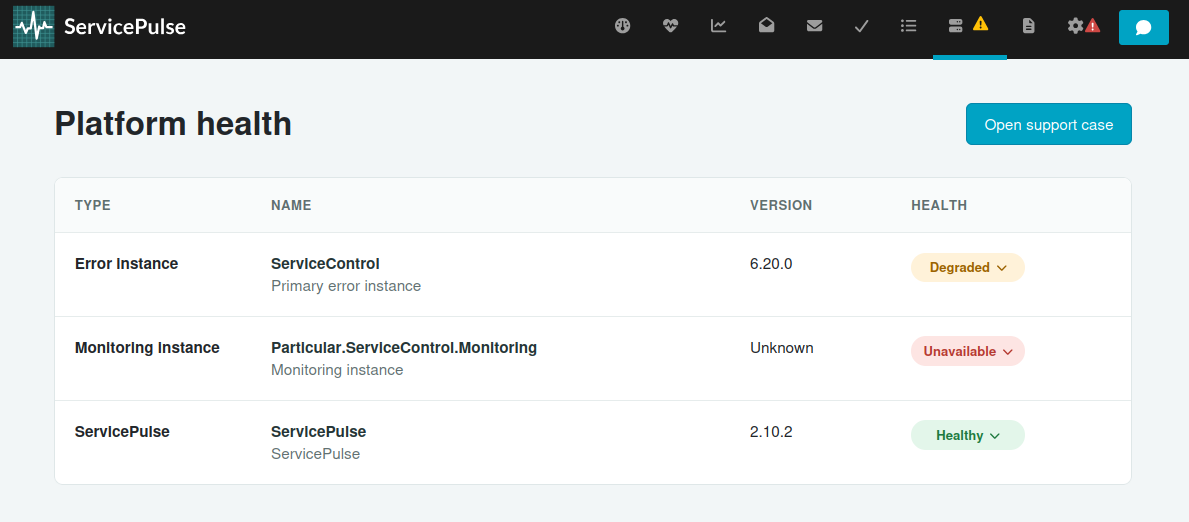Click the red alert triangle icon
The height and width of the screenshot is (522, 1189).
coord(1093,27)
